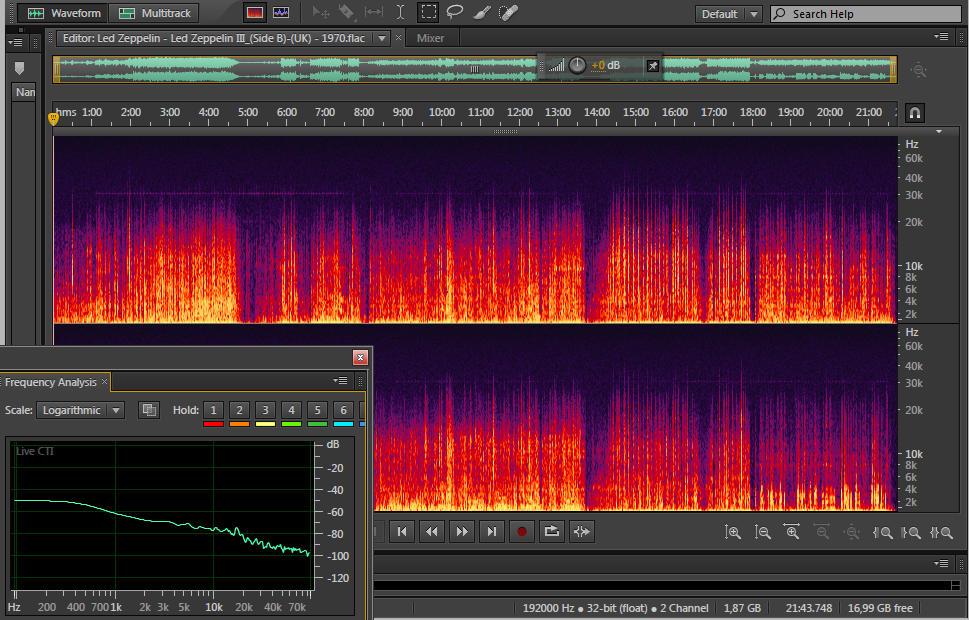Screen dimensions: 969x620
Task: Click the red Record button
Action: tap(522, 532)
